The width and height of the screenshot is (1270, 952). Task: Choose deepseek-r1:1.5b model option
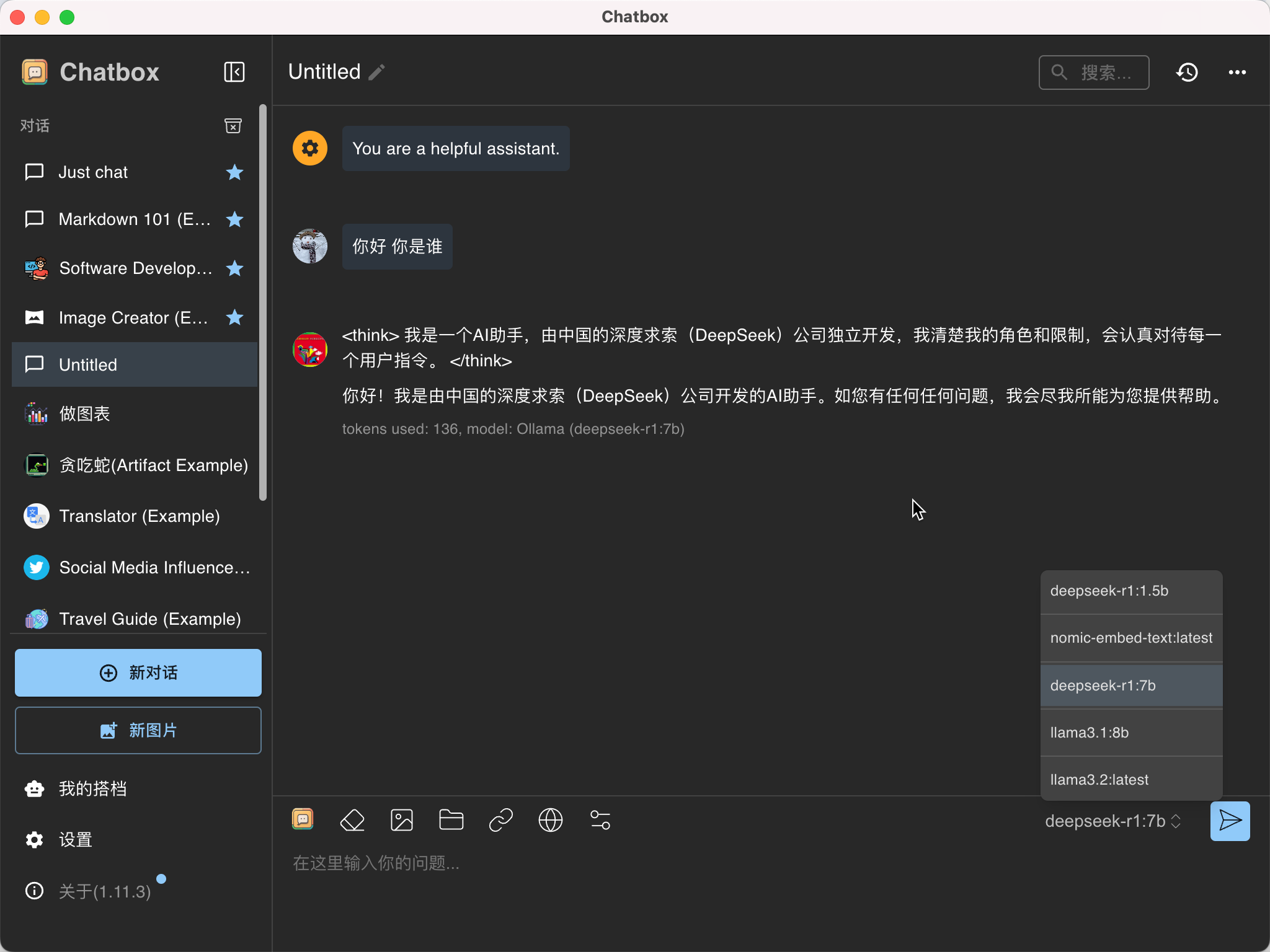click(x=1131, y=591)
